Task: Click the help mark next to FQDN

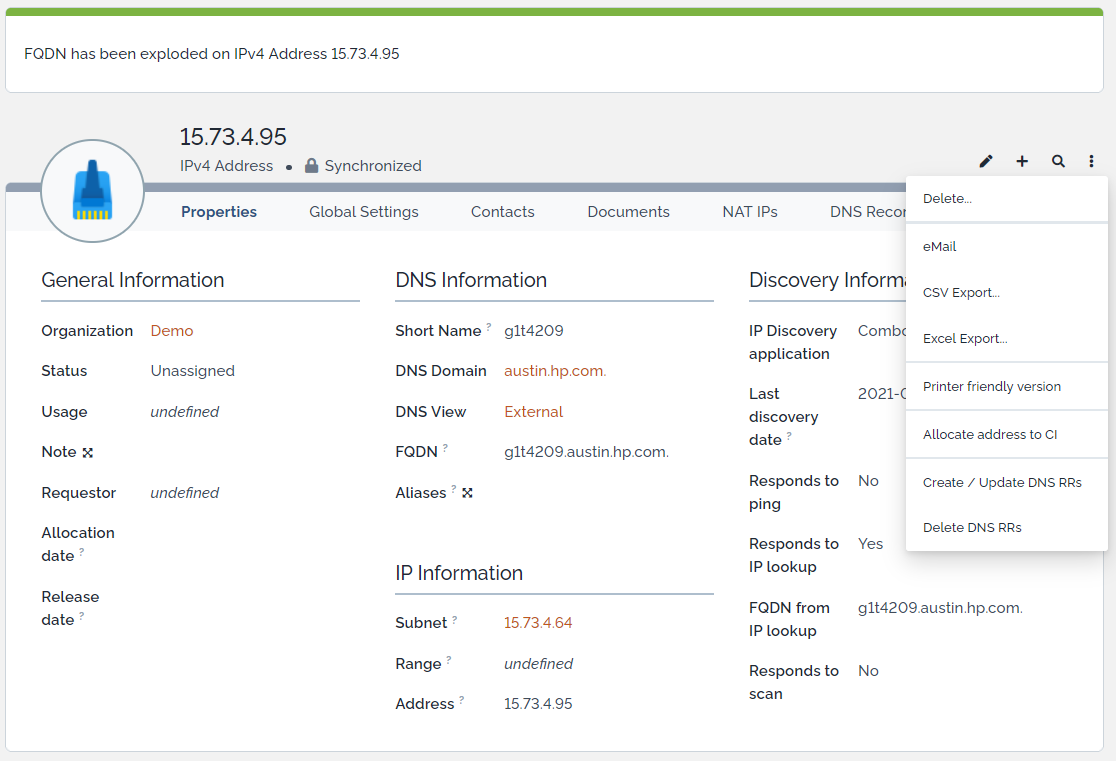Action: (x=445, y=449)
